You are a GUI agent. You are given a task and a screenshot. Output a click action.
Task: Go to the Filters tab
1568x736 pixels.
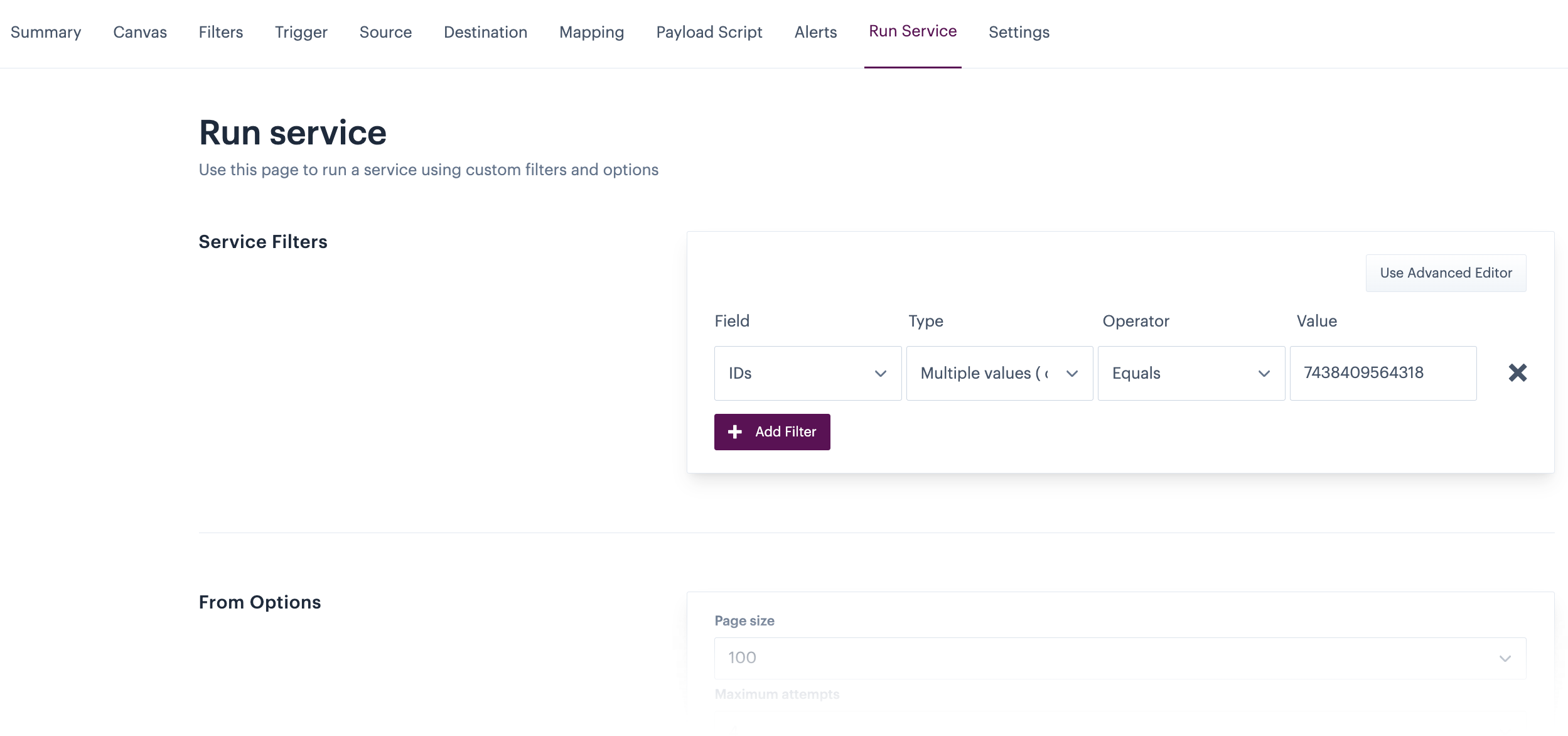220,33
